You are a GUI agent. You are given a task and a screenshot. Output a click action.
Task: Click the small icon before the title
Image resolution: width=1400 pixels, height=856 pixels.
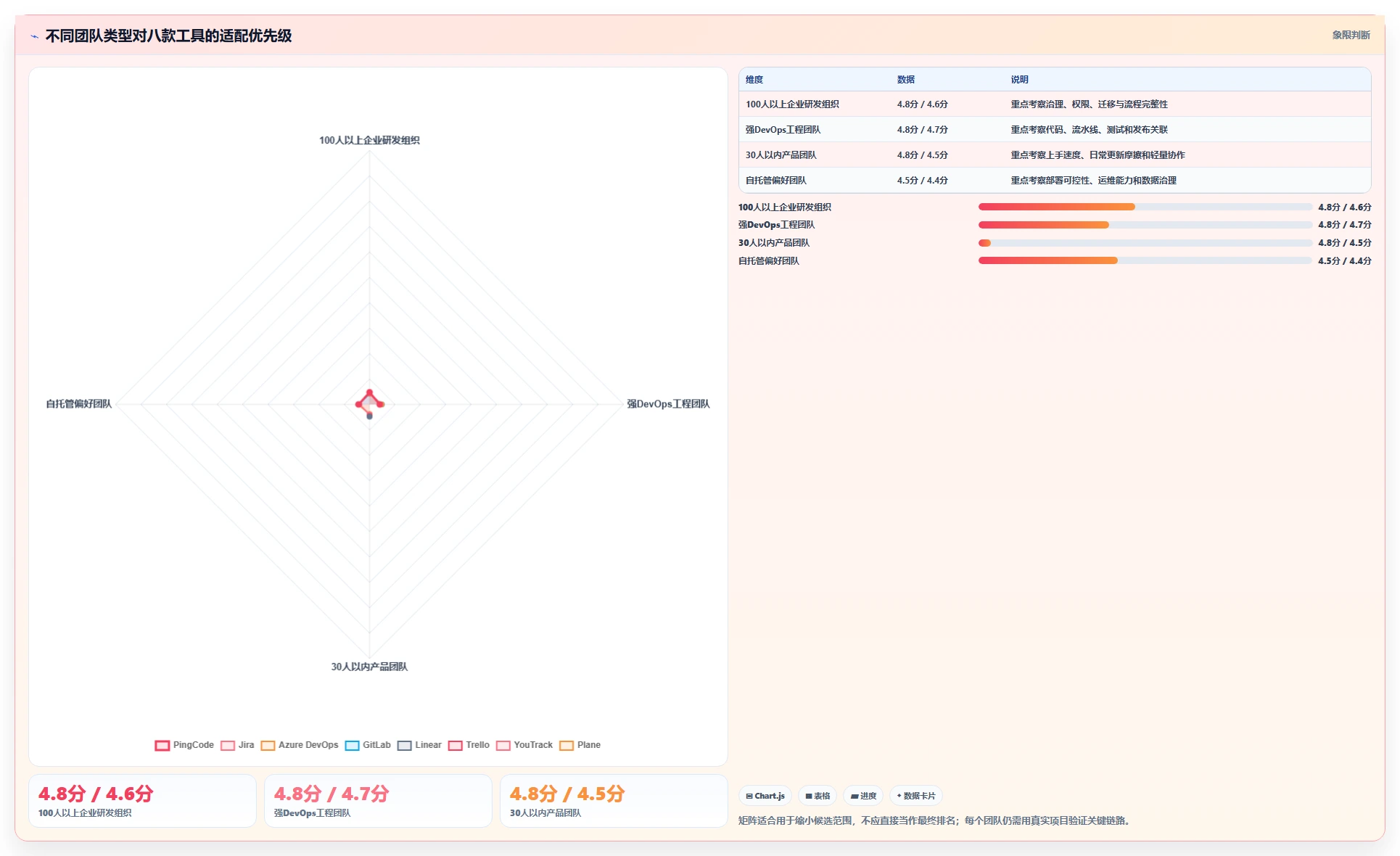[34, 36]
